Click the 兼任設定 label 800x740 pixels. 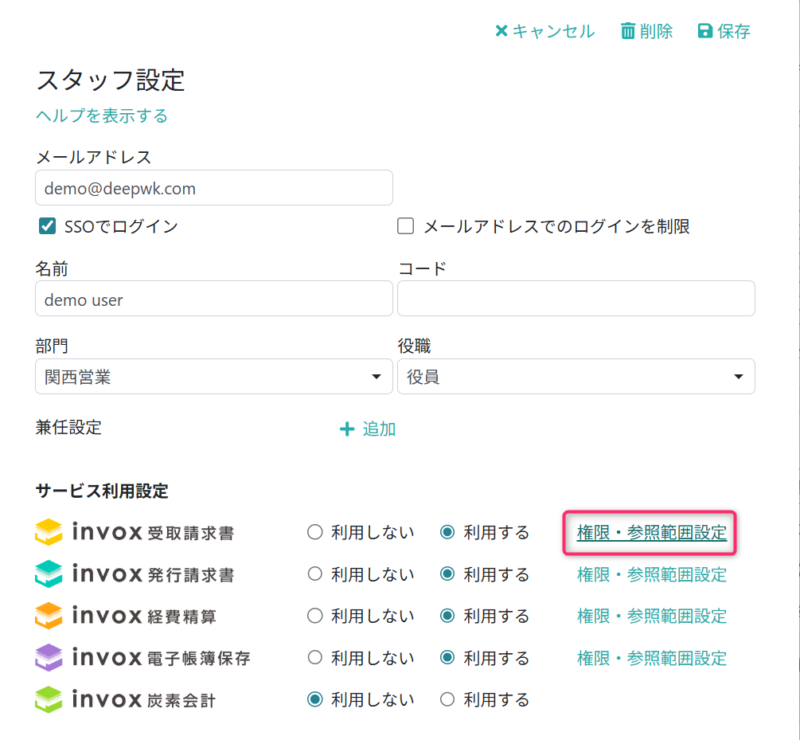click(68, 427)
